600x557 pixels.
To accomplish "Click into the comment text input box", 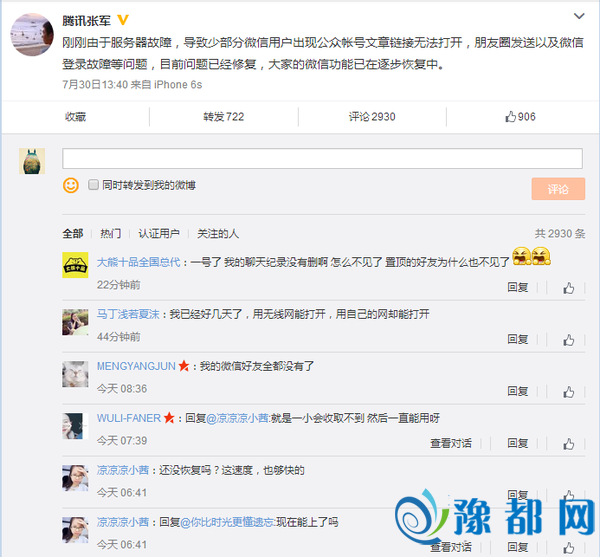I will (x=322, y=159).
